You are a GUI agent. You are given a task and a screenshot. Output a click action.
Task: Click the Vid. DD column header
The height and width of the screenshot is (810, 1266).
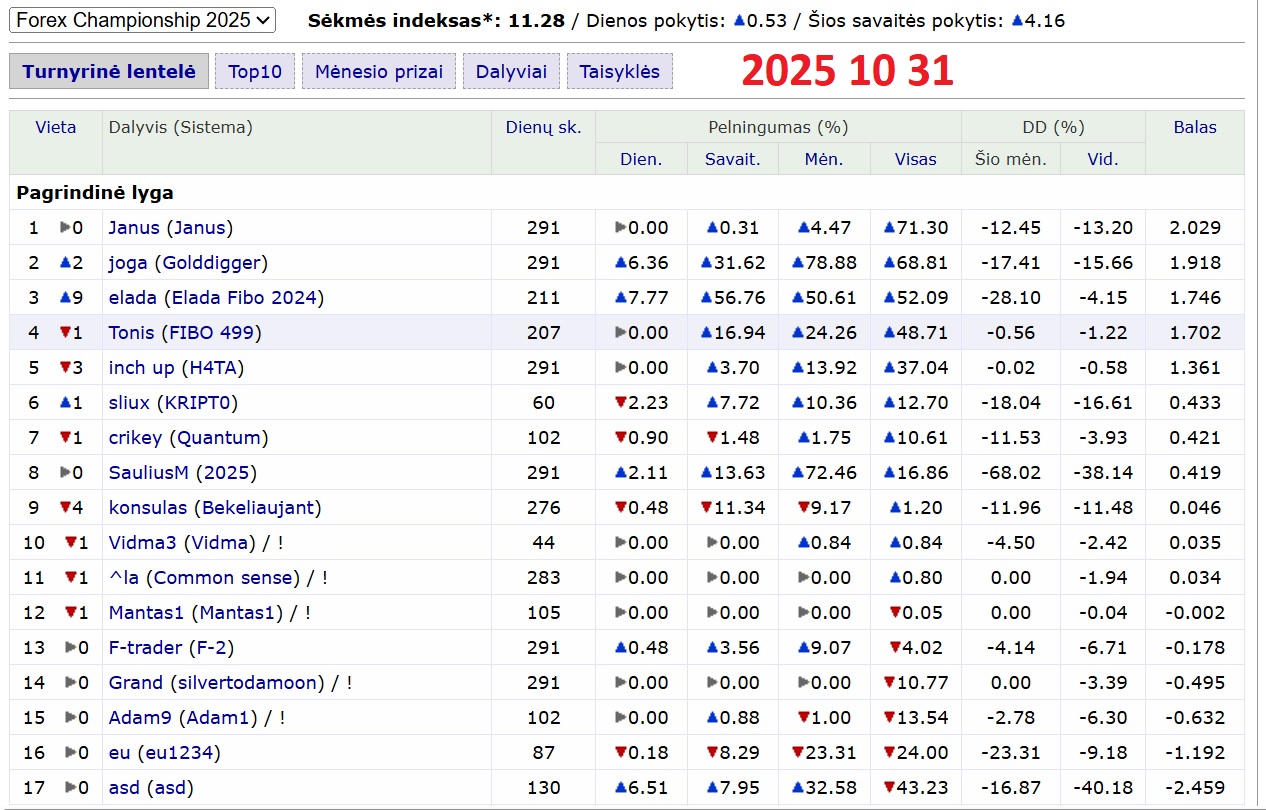tap(1103, 159)
